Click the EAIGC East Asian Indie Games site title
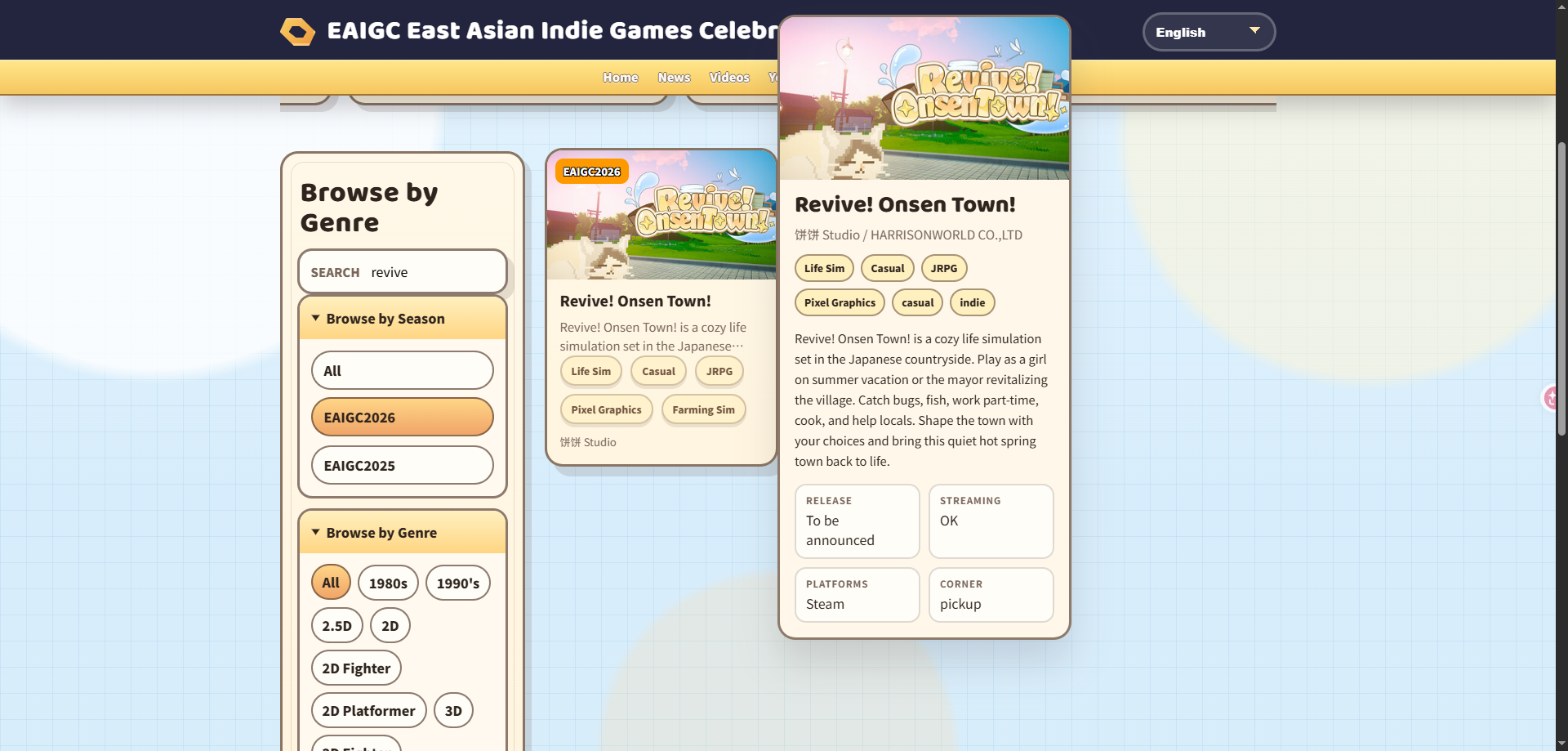1568x751 pixels. (553, 31)
